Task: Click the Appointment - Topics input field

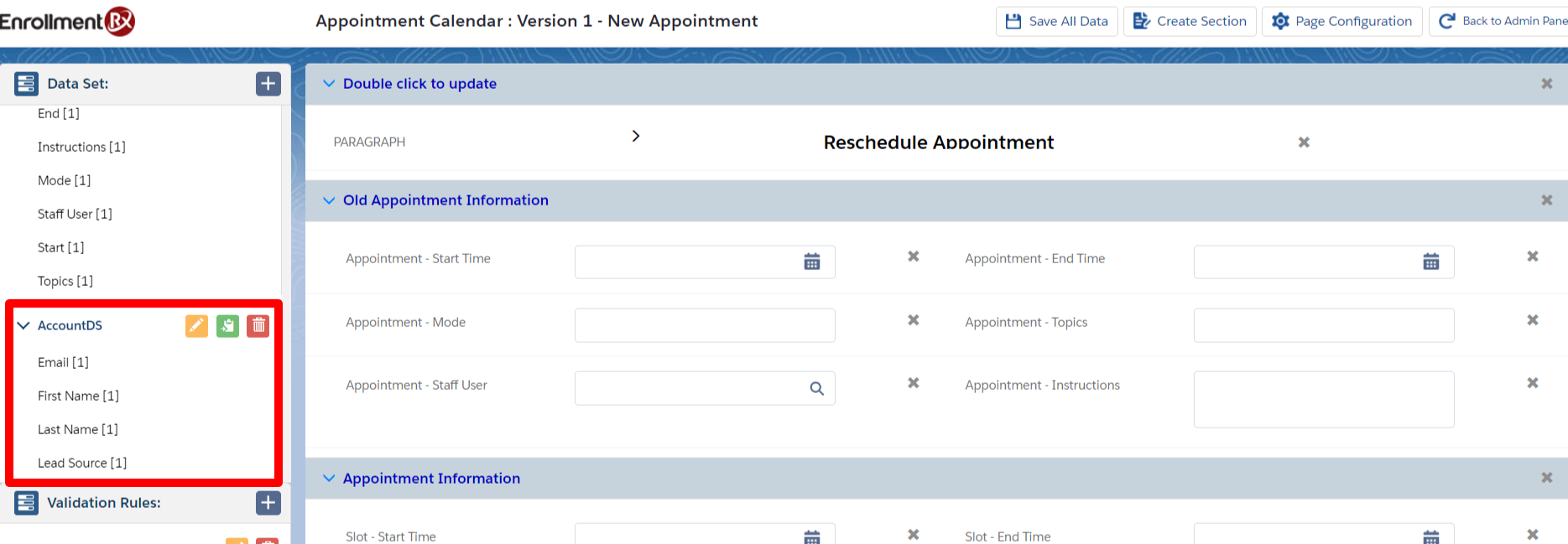Action: [1323, 325]
